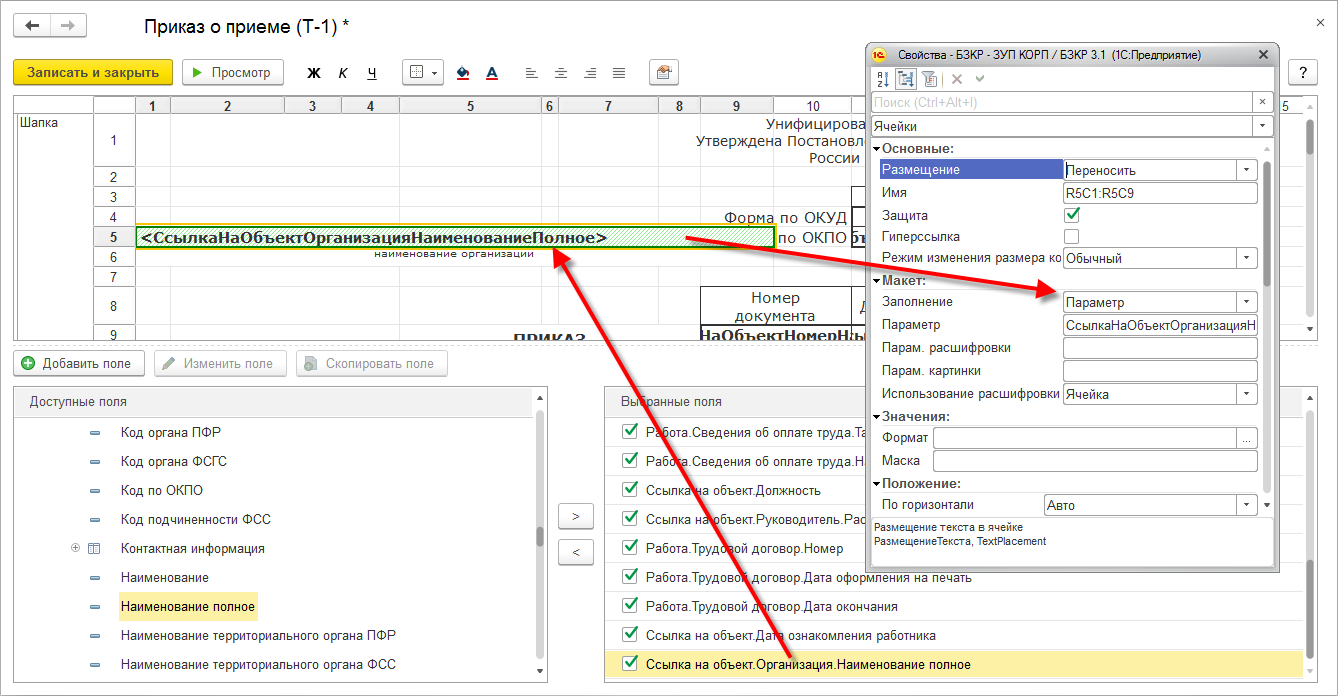
Task: Apply underline (Ч) formatting
Action: [x=372, y=73]
